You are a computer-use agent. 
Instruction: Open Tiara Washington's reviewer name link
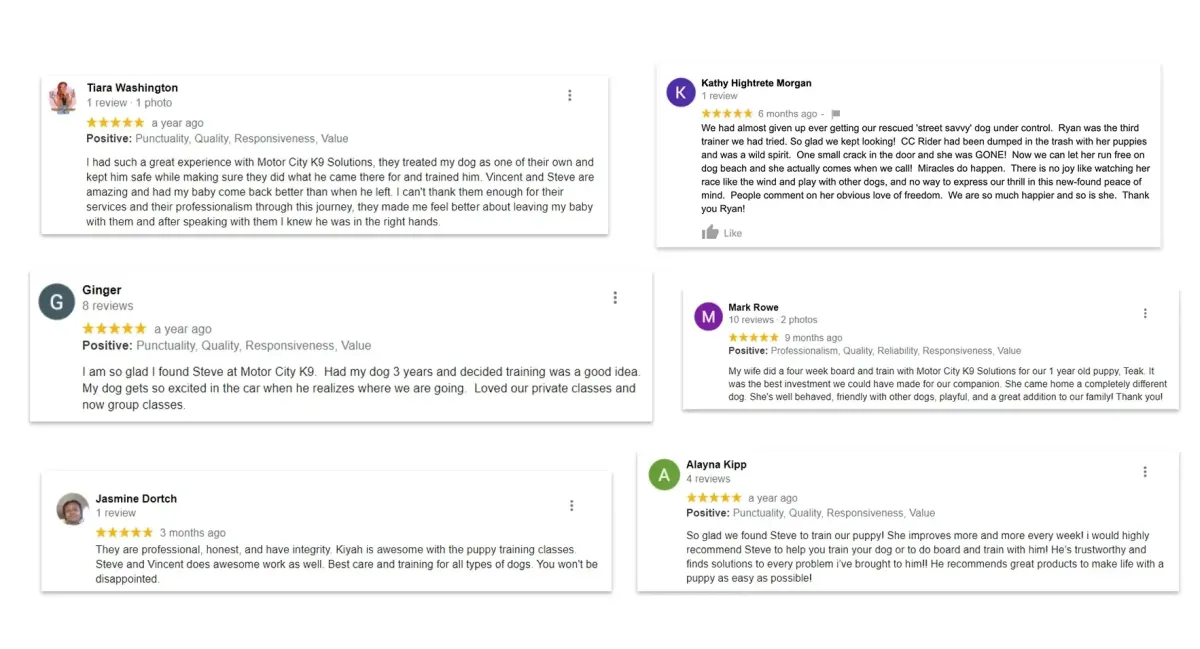coord(132,88)
